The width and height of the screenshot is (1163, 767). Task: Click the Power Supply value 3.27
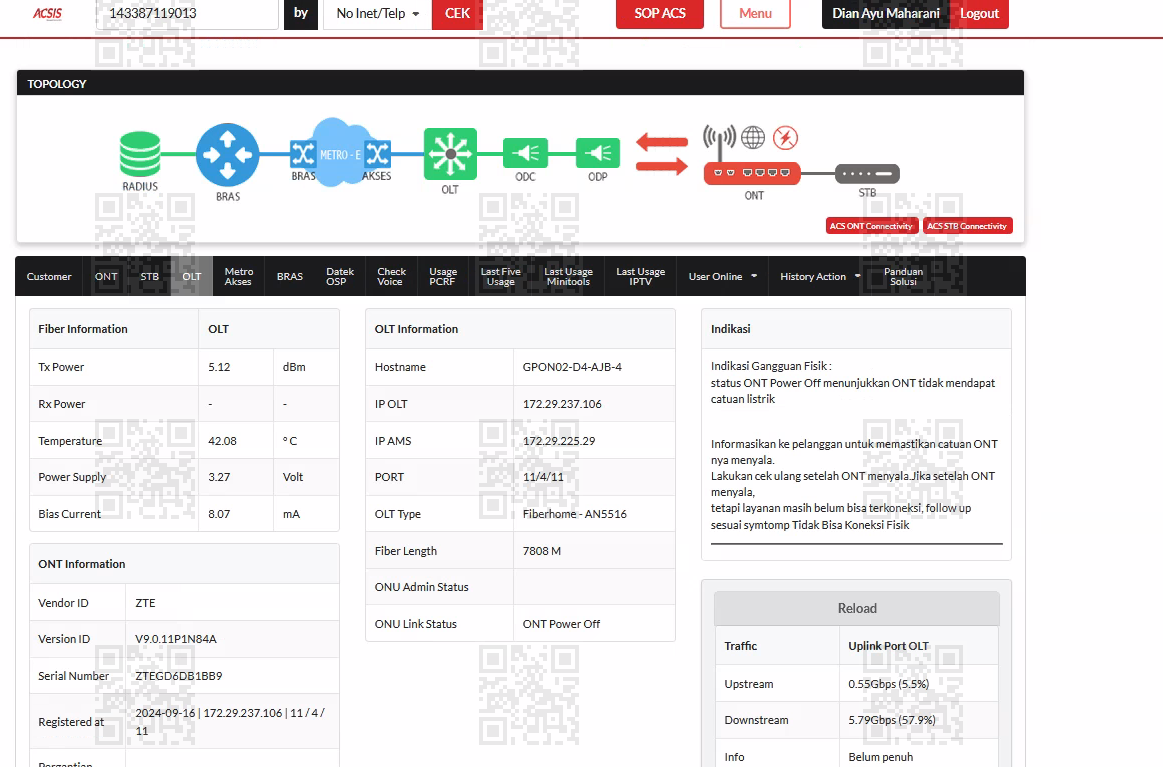(x=220, y=477)
